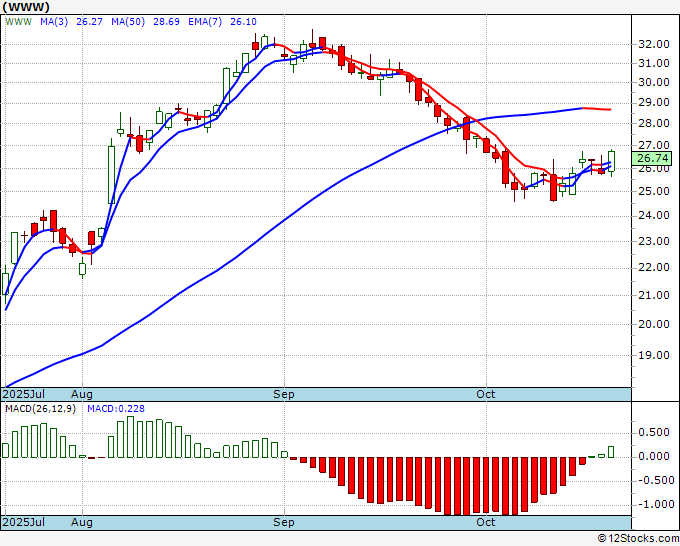680x546 pixels.
Task: Click the last green candlestick on chart
Action: tap(611, 159)
